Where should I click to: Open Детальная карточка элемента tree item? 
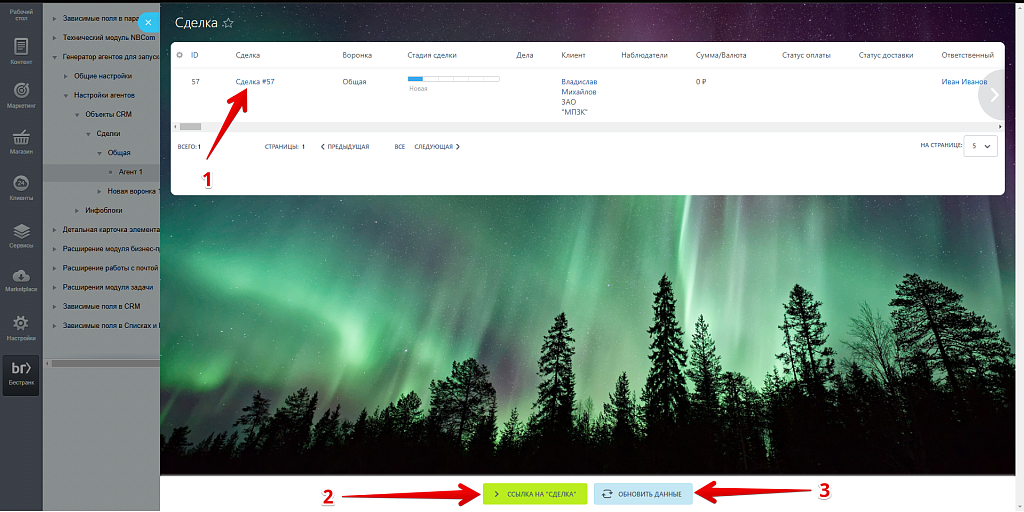pos(111,230)
